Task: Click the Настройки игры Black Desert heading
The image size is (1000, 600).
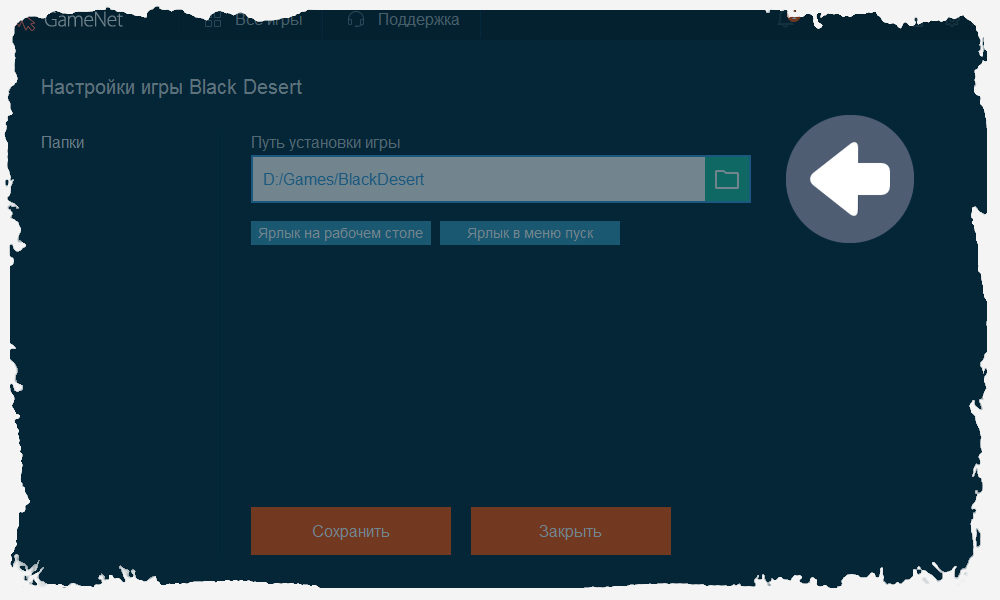Action: click(x=172, y=87)
